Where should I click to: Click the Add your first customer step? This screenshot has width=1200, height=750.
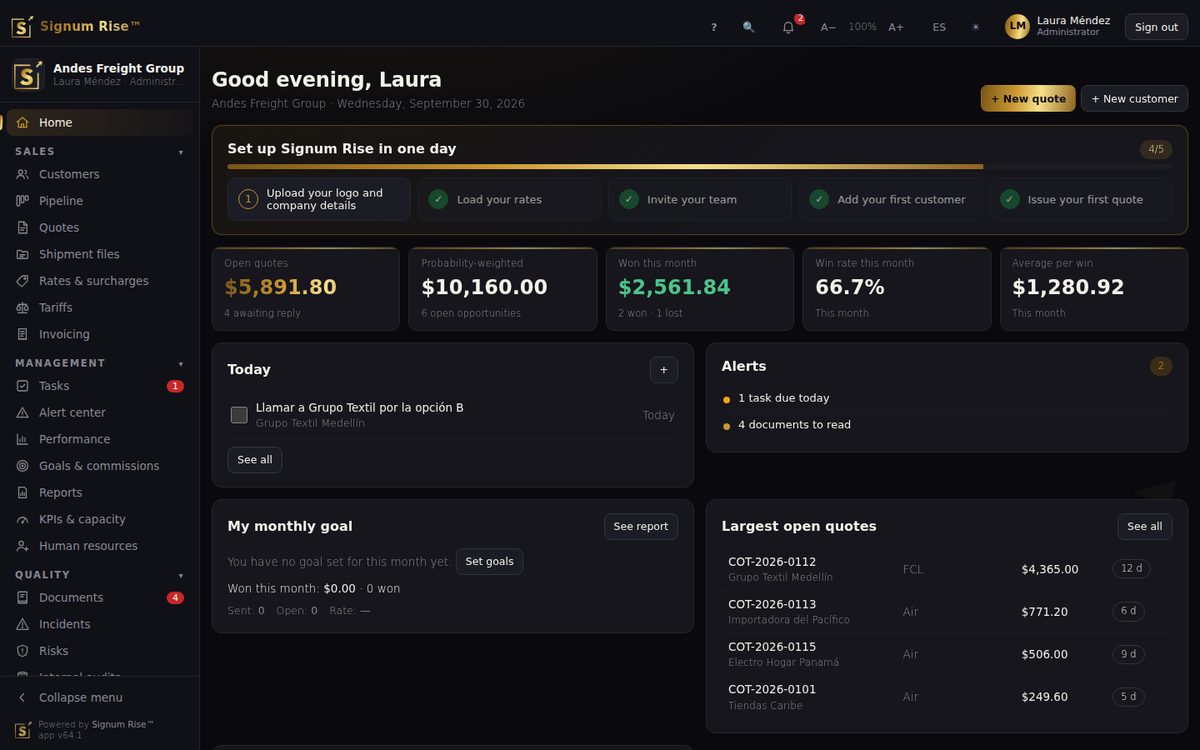point(890,199)
